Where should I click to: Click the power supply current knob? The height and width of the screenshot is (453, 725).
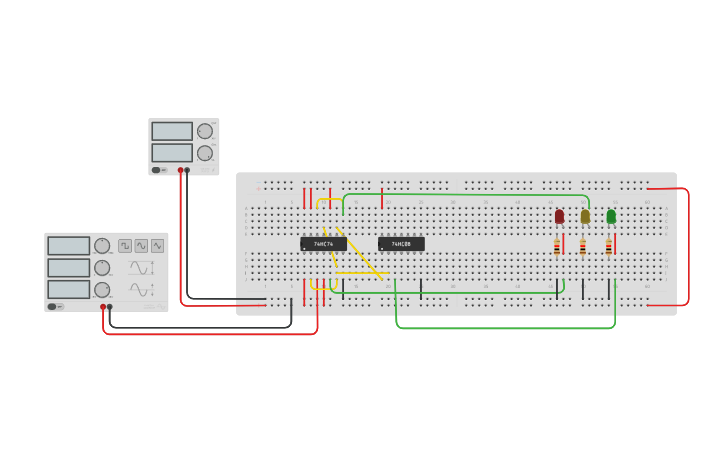tap(205, 153)
